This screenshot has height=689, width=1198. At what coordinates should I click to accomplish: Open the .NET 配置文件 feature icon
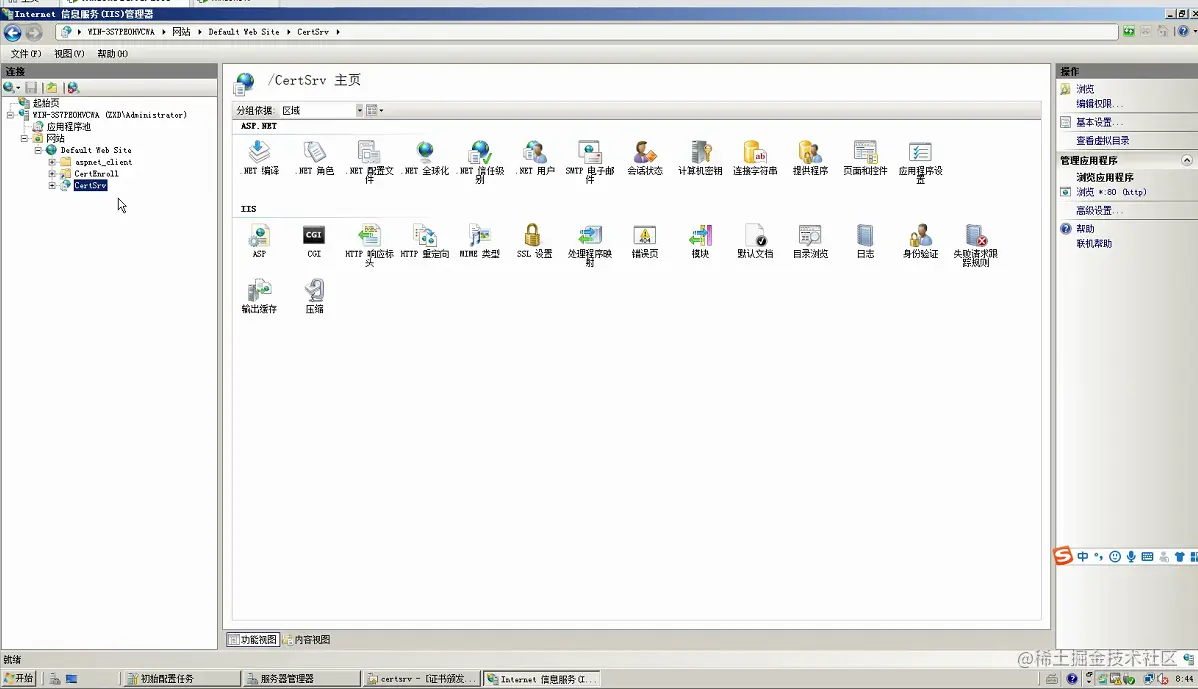coord(370,161)
